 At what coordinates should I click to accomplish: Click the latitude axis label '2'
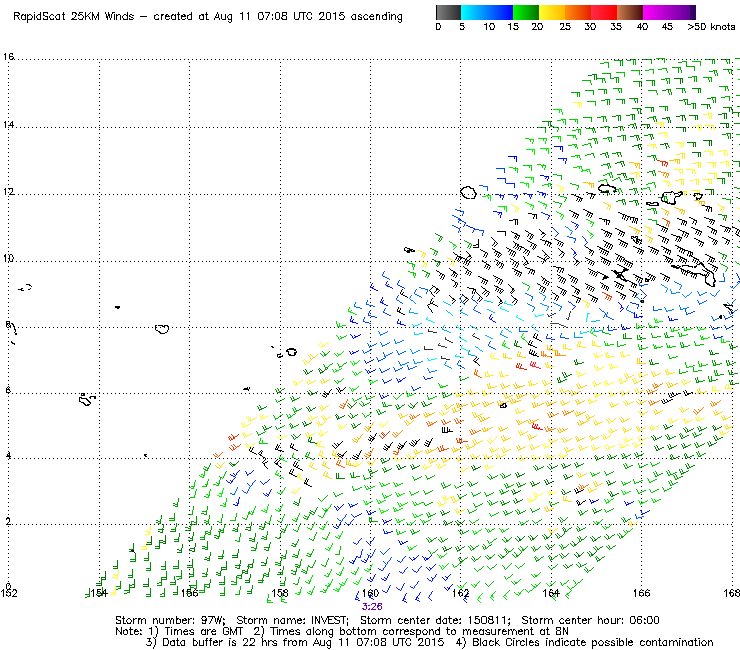(x=8, y=522)
